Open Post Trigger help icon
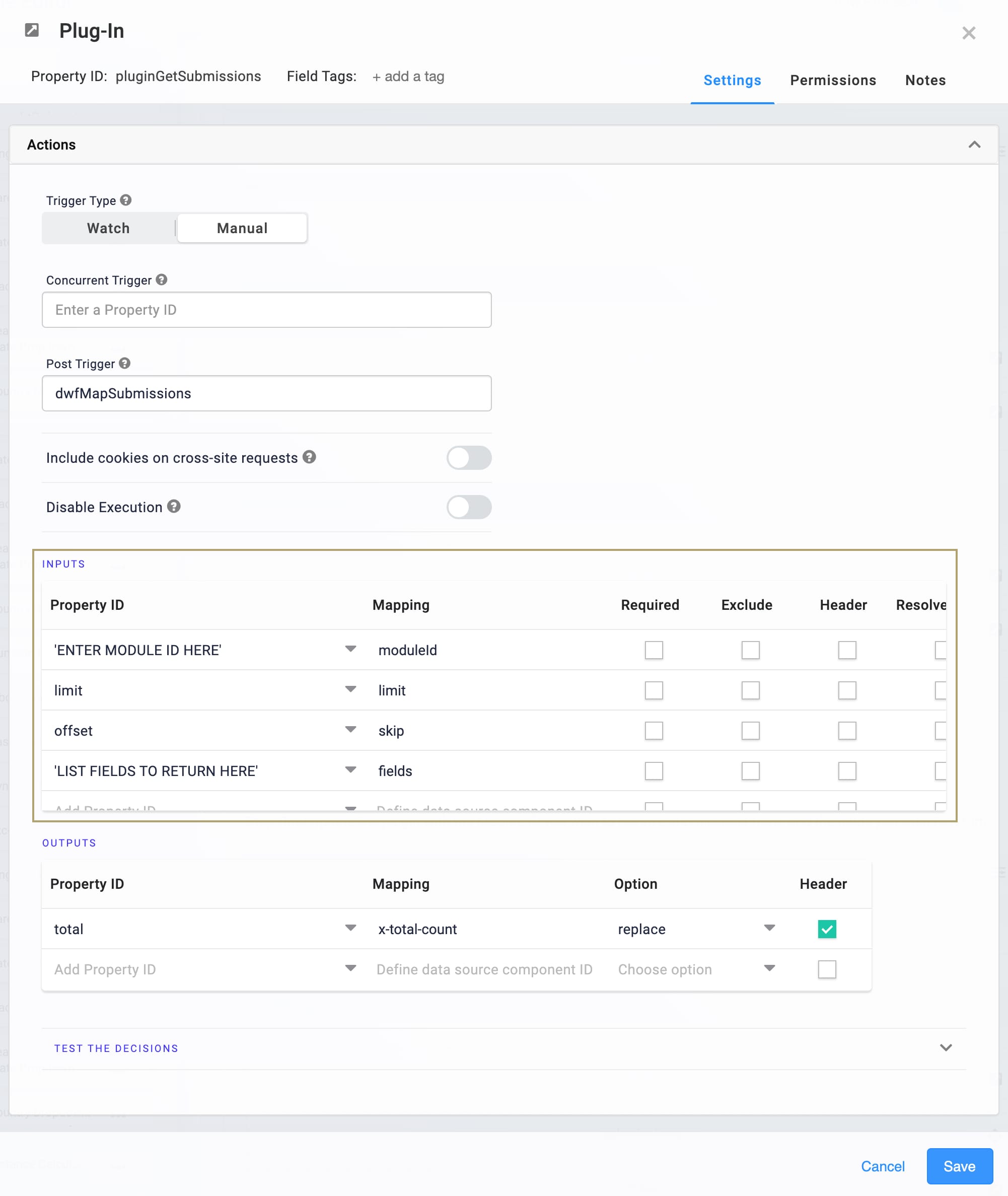The image size is (1008, 1196). pos(124,364)
